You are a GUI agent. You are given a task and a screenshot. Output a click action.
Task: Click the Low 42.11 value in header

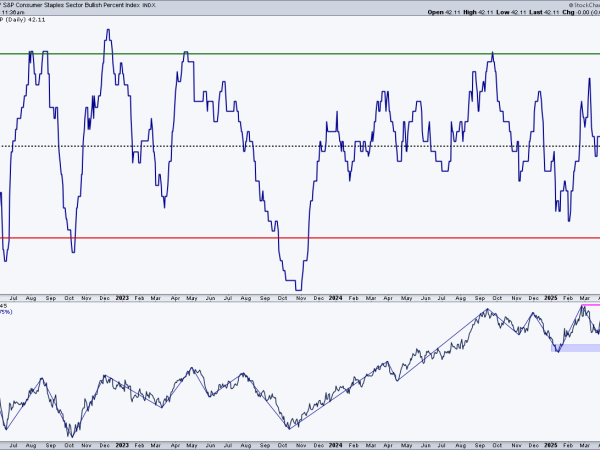click(511, 12)
